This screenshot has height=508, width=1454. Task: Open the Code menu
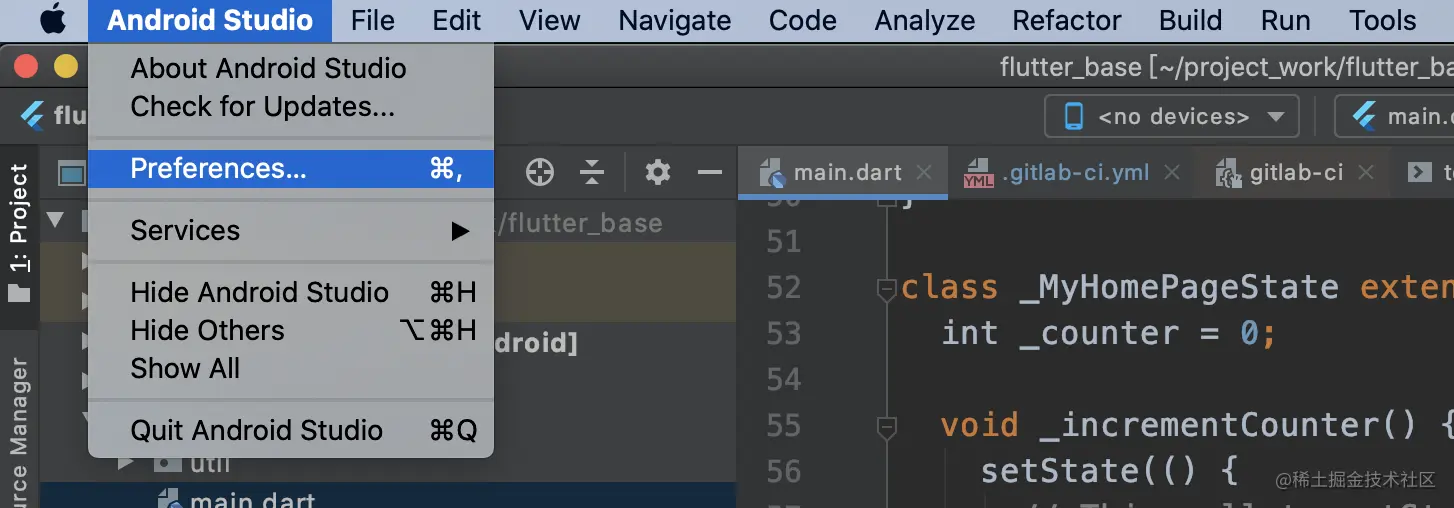pos(803,20)
